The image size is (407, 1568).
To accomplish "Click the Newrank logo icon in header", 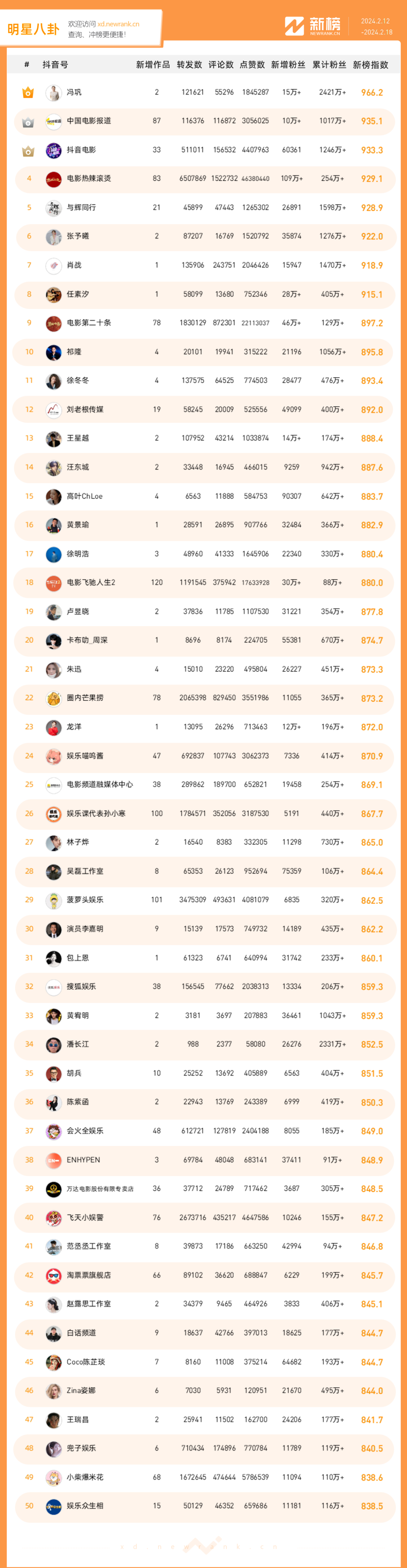I will 294,26.
